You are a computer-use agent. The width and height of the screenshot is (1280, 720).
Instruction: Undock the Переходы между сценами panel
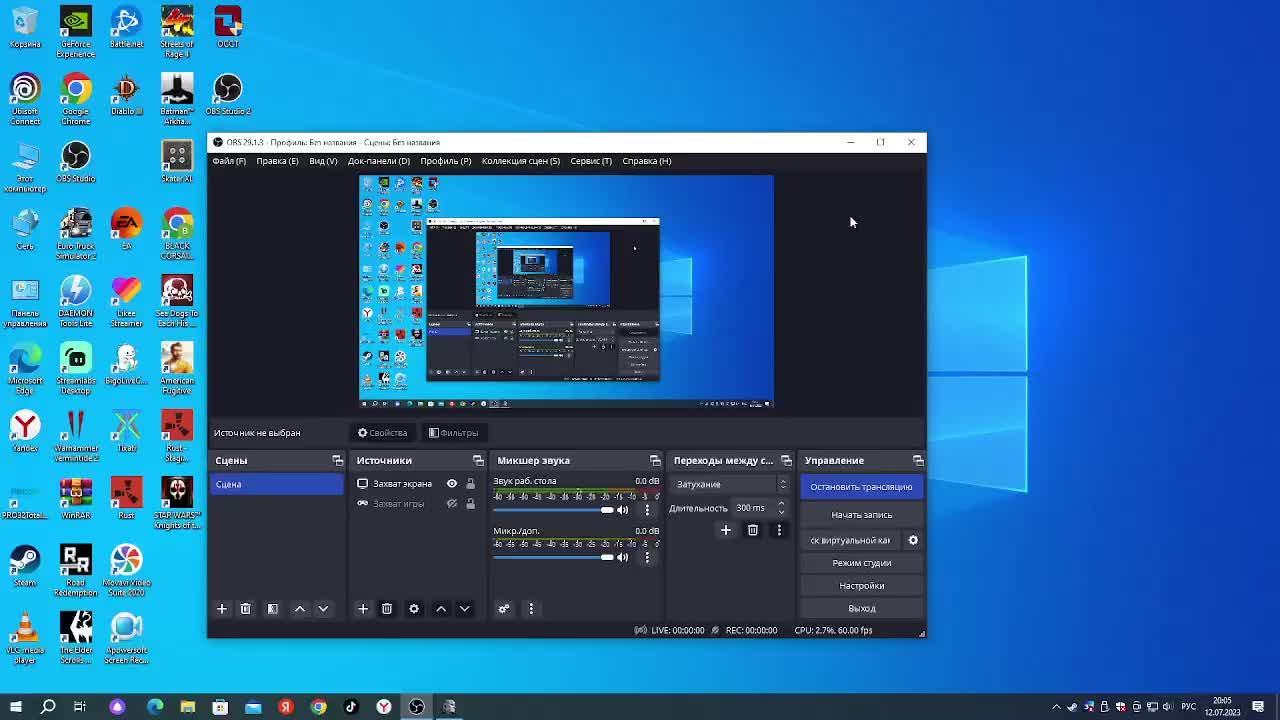[x=786, y=461]
